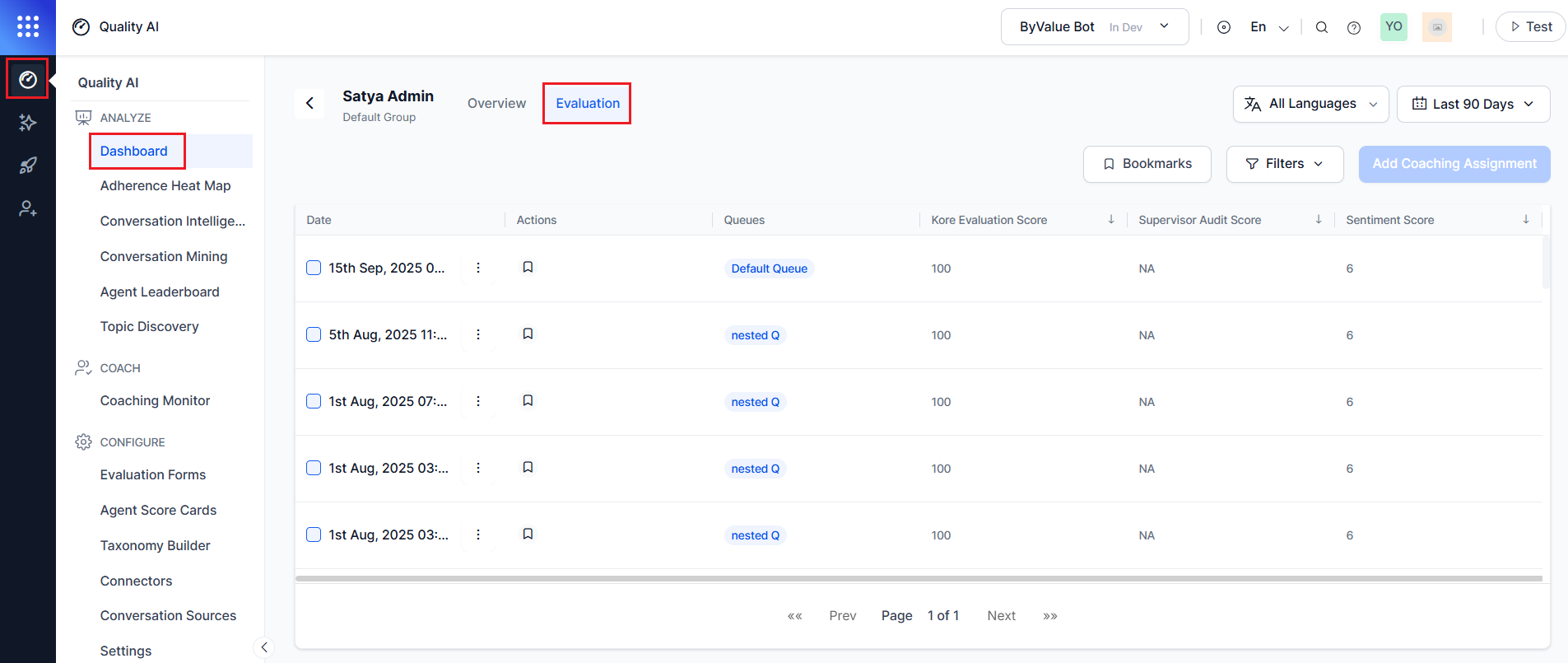
Task: Open Adherence Heat Map in sidebar
Action: pos(165,186)
